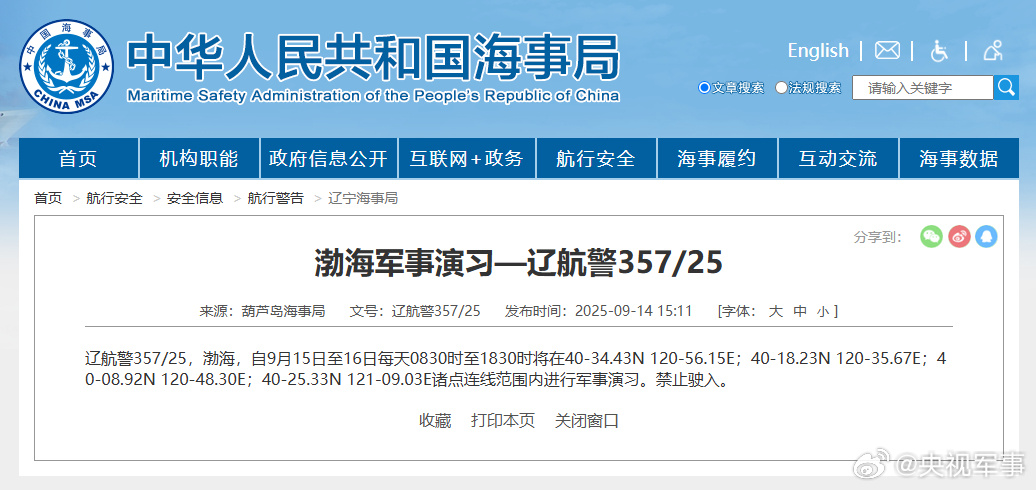Image resolution: width=1036 pixels, height=490 pixels.
Task: Open the mail envelope icon
Action: point(887,50)
